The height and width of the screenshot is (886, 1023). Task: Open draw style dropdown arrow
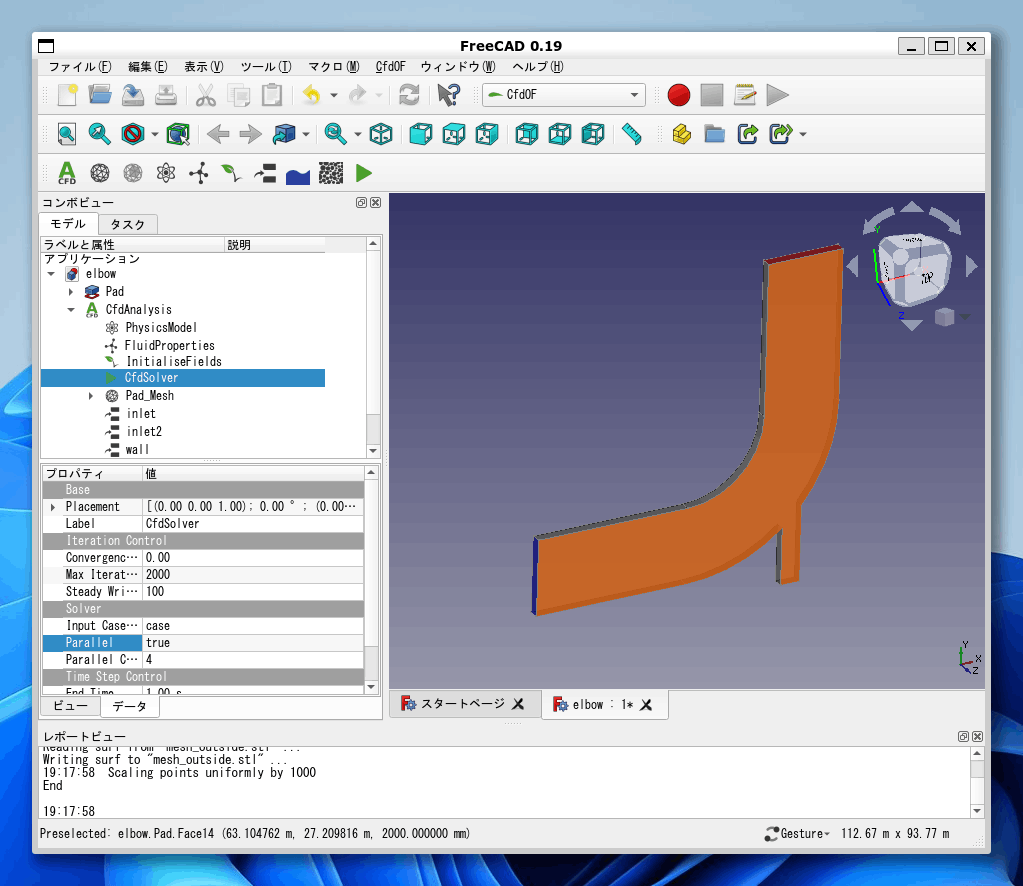[155, 134]
